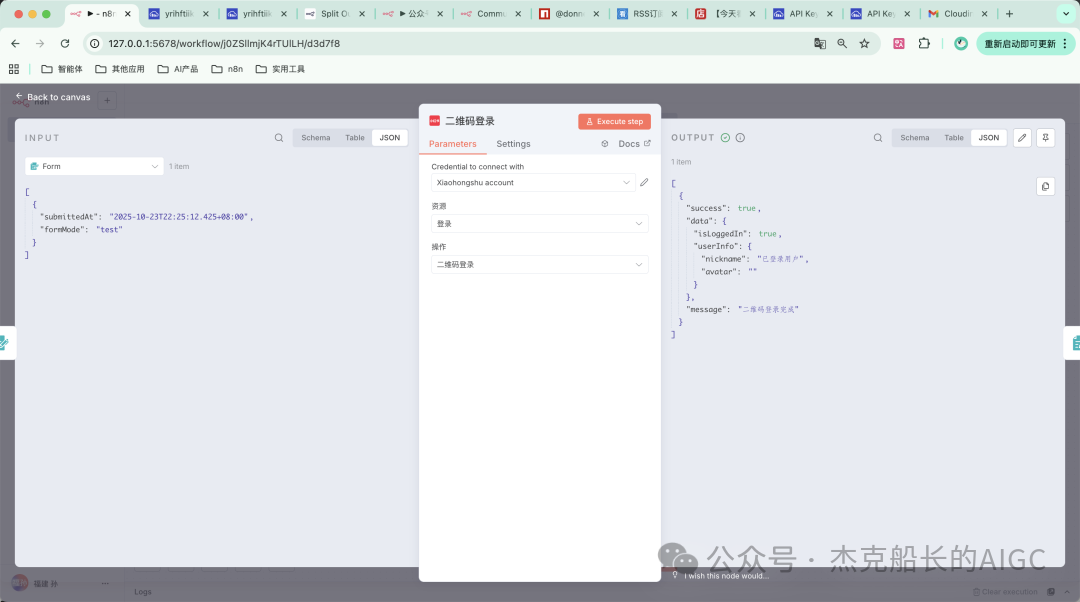Screen dimensions: 1080x602
Task: Bookmark this page with the star
Action: tap(864, 43)
